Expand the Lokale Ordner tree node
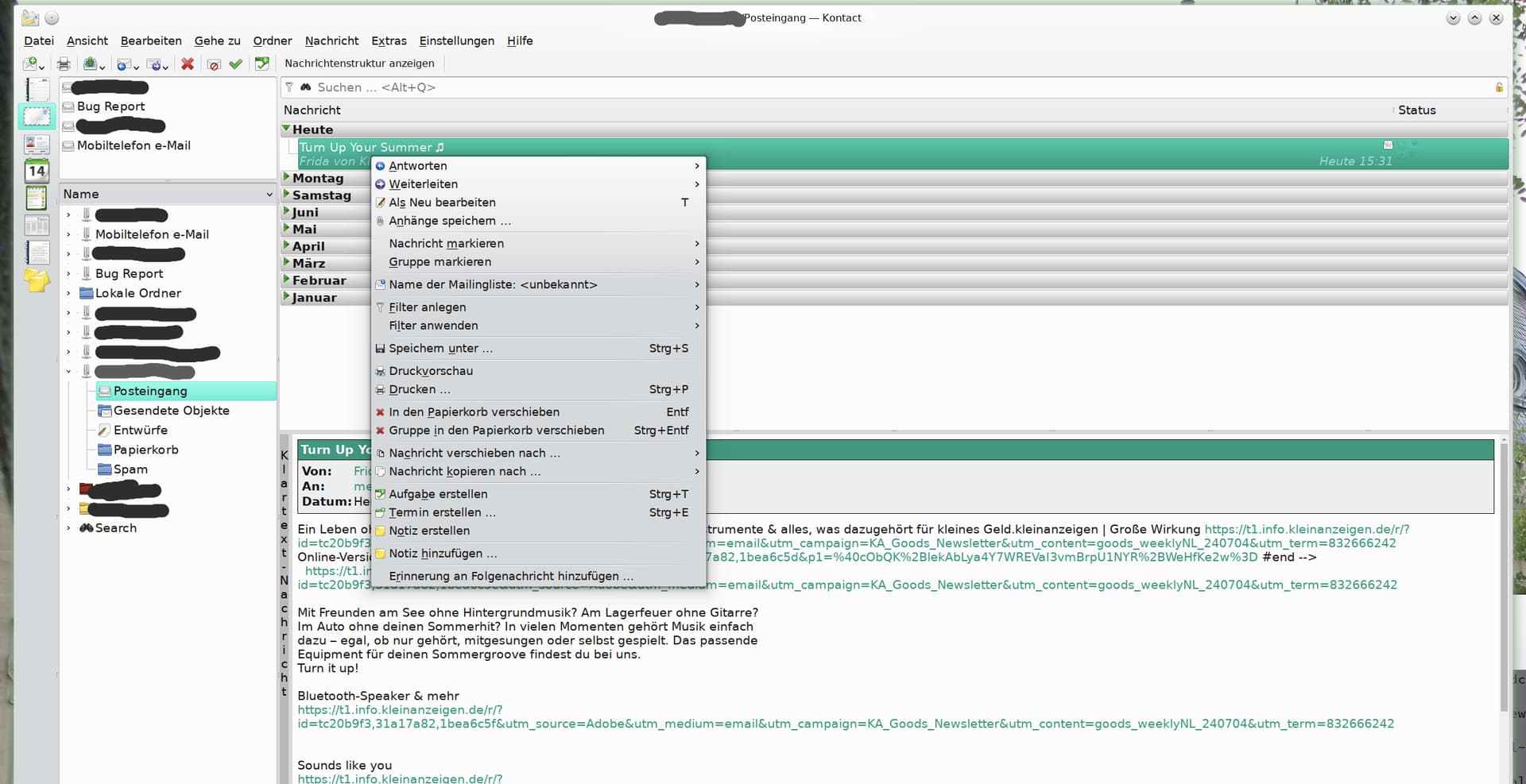 [x=68, y=293]
